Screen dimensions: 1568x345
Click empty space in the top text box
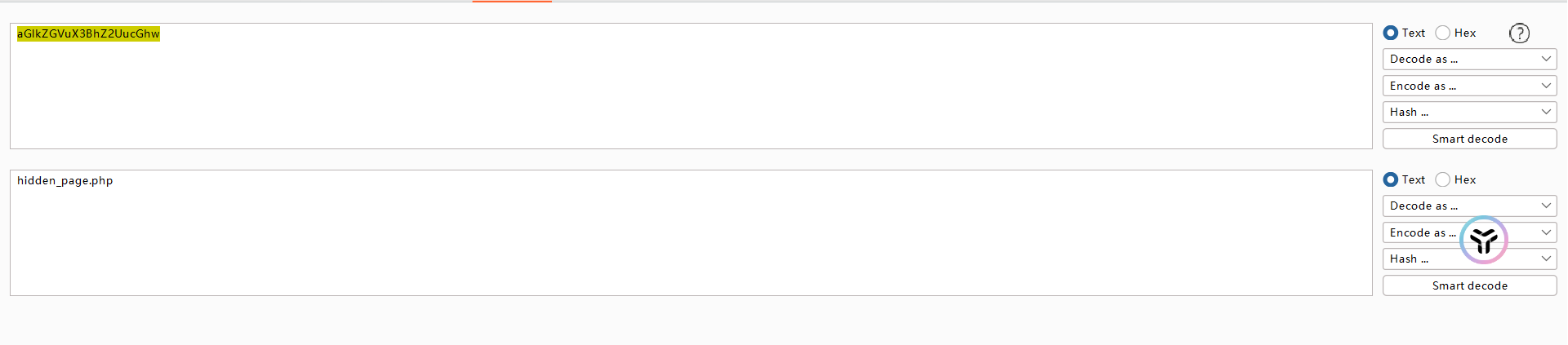click(x=653, y=98)
